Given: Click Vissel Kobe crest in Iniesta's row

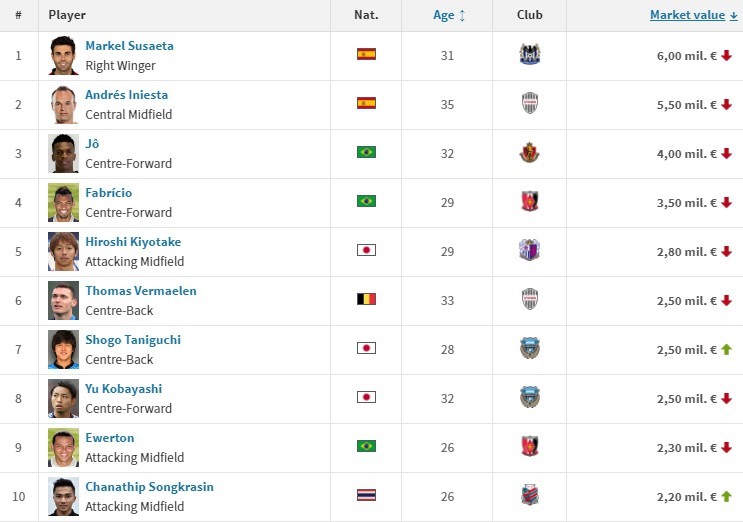Looking at the screenshot, I should tap(529, 103).
